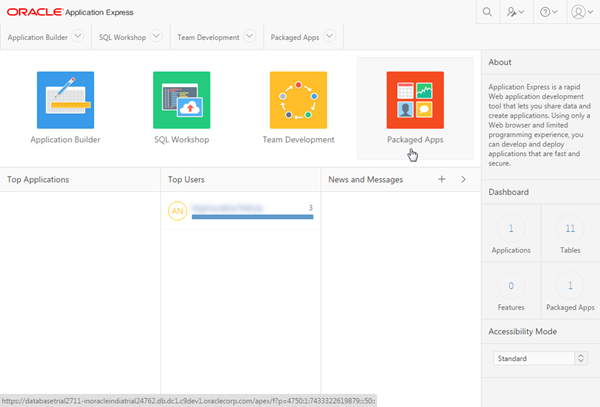Click the Oracle Application Express logo
600x407 pixels.
(70, 12)
